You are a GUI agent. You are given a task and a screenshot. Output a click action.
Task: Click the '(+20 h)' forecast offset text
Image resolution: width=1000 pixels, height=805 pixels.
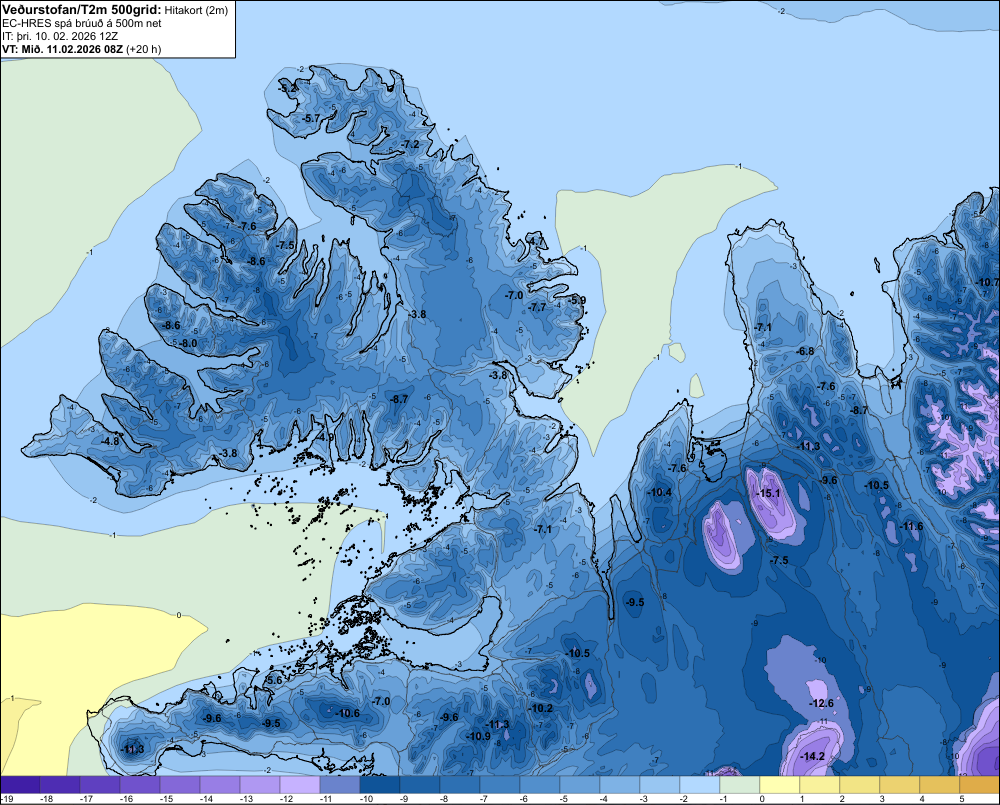[x=143, y=49]
